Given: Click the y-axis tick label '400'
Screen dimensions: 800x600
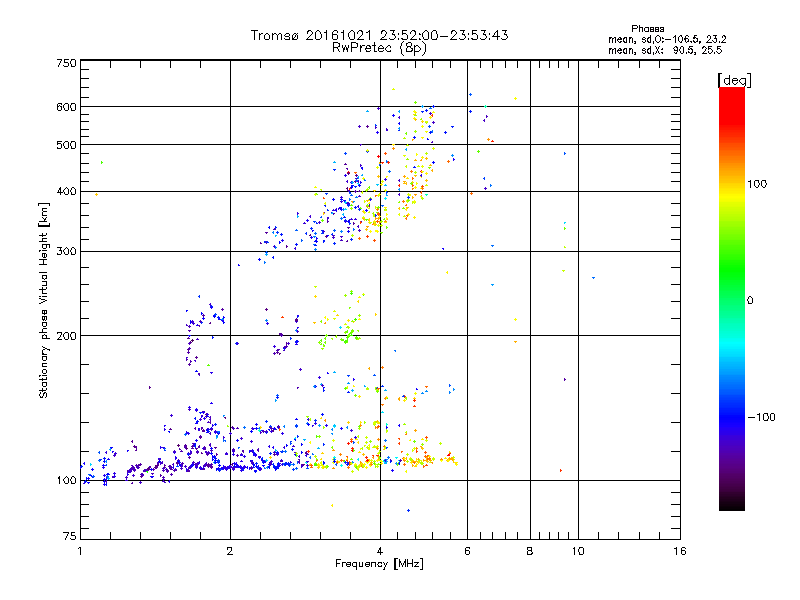Looking at the screenshot, I should click(66, 191).
